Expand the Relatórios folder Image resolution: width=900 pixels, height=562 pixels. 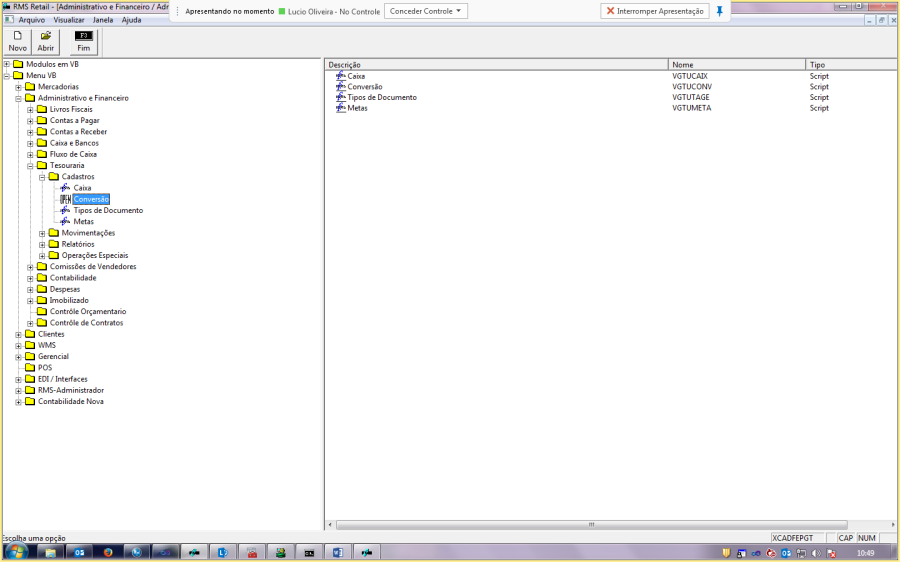(x=42, y=245)
